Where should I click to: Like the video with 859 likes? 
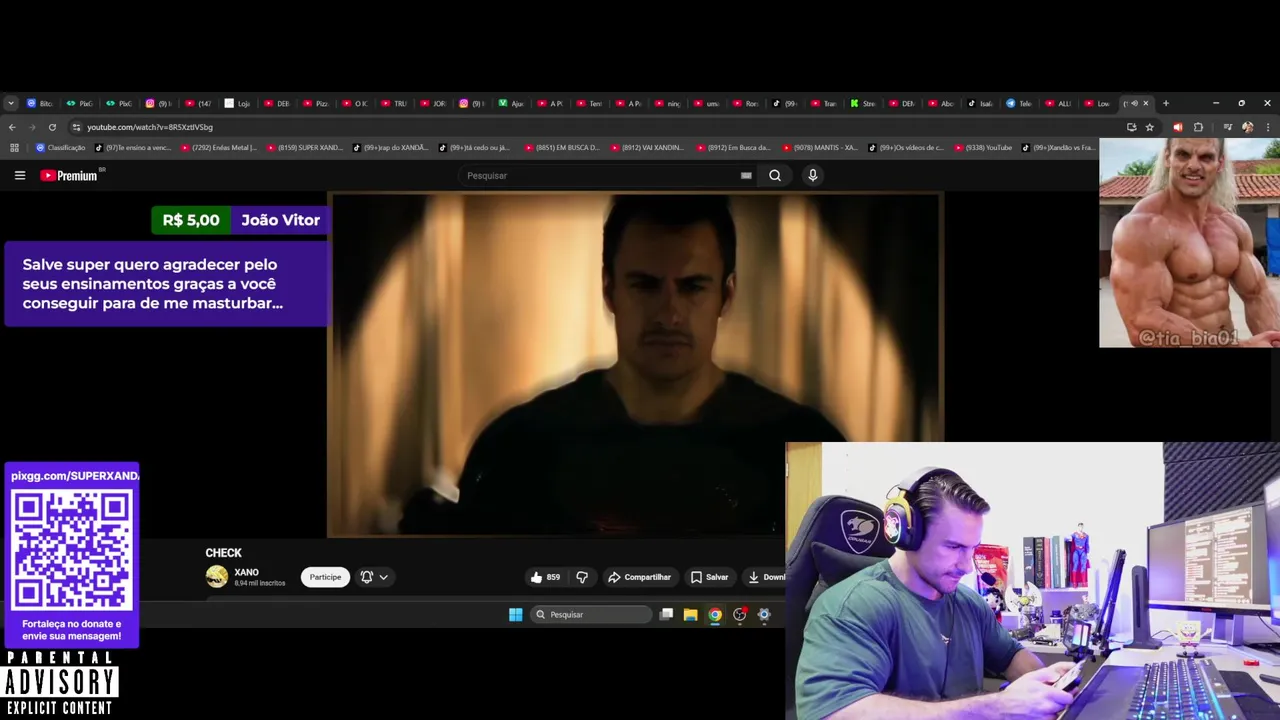tap(545, 577)
